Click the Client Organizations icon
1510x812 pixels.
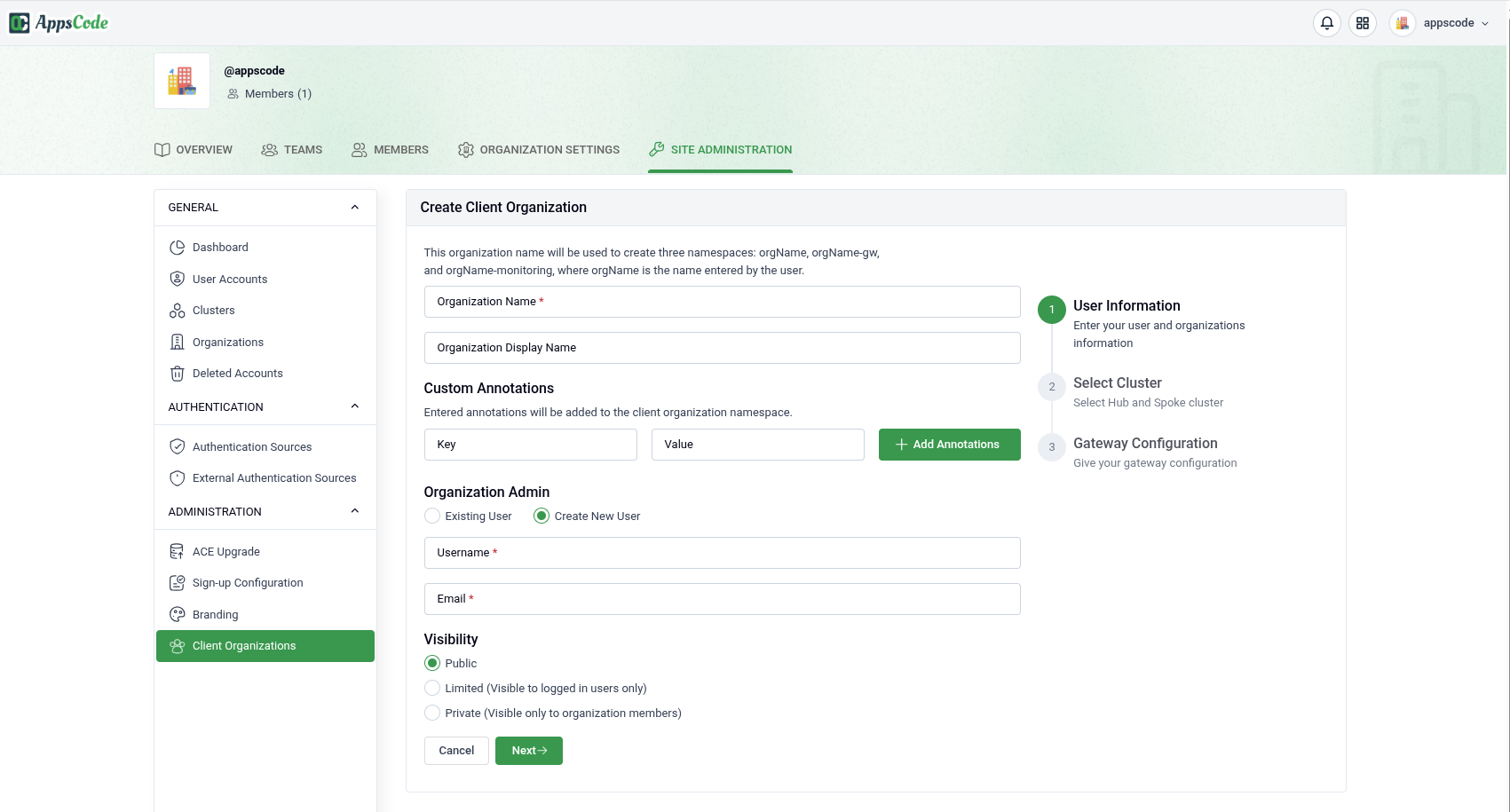[178, 646]
